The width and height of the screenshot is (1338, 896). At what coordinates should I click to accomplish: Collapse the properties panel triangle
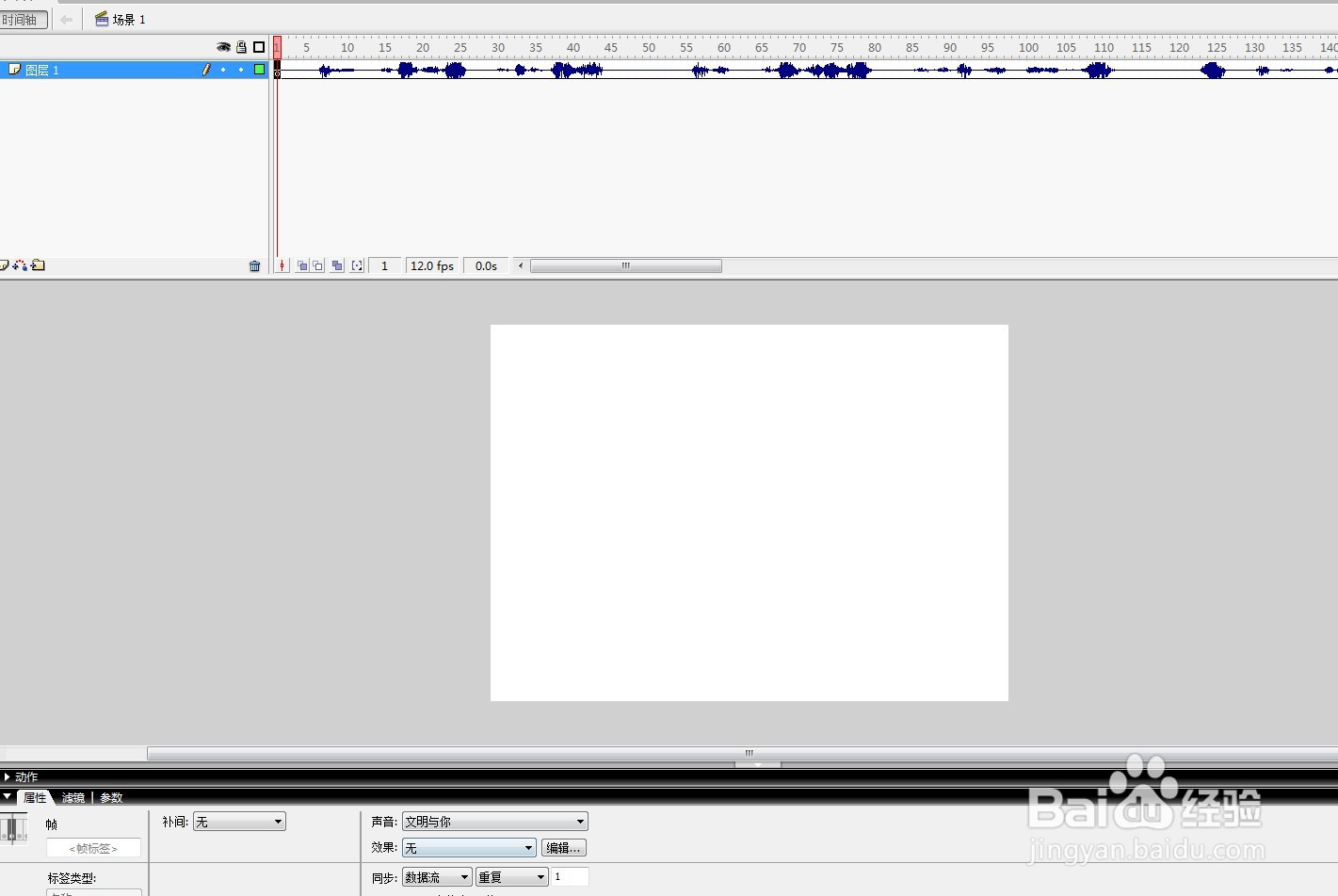point(8,796)
